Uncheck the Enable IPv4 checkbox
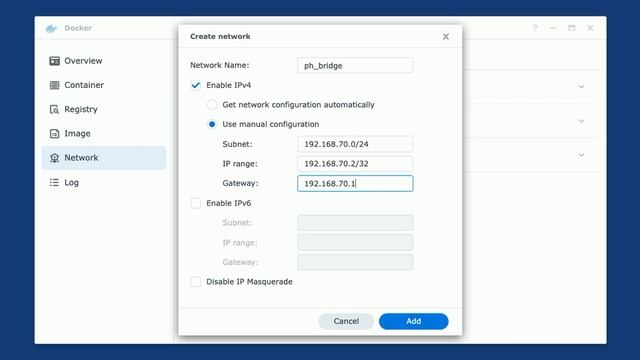Viewport: 640px width, 360px height. (196, 85)
